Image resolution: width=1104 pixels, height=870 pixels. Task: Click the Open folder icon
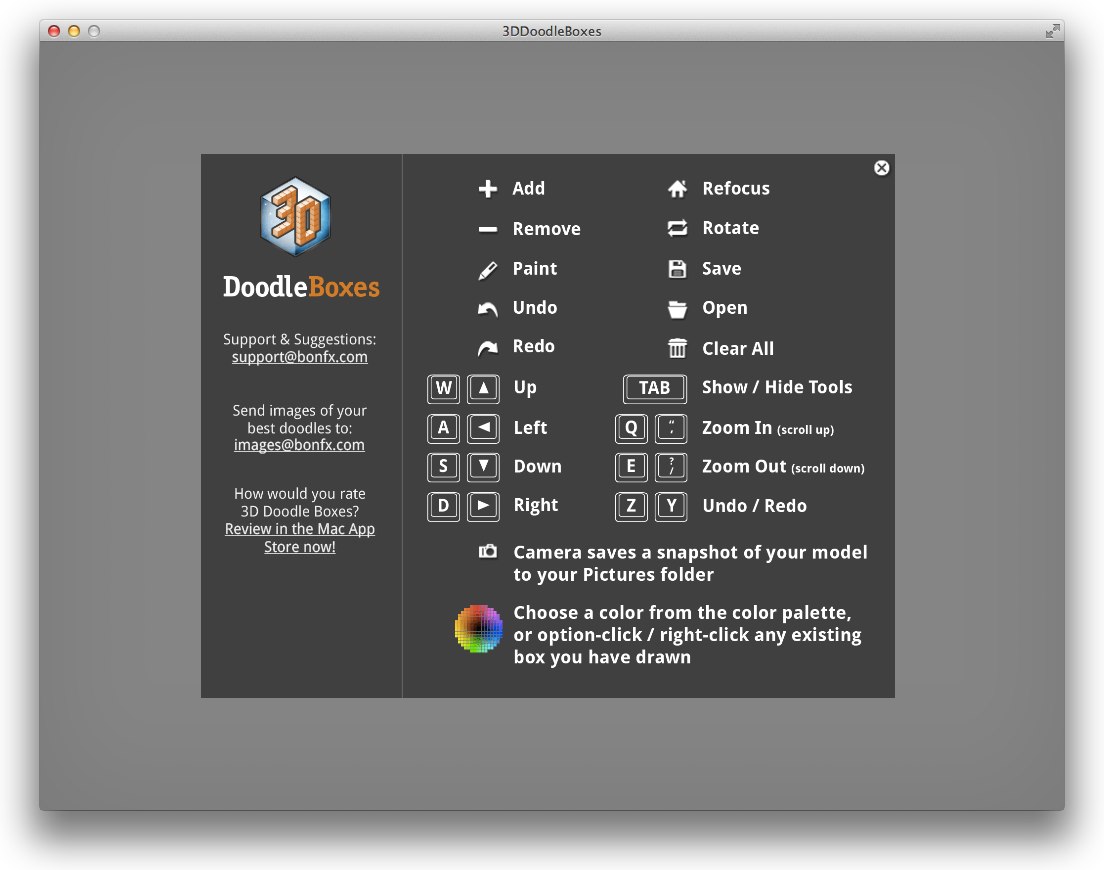click(677, 310)
